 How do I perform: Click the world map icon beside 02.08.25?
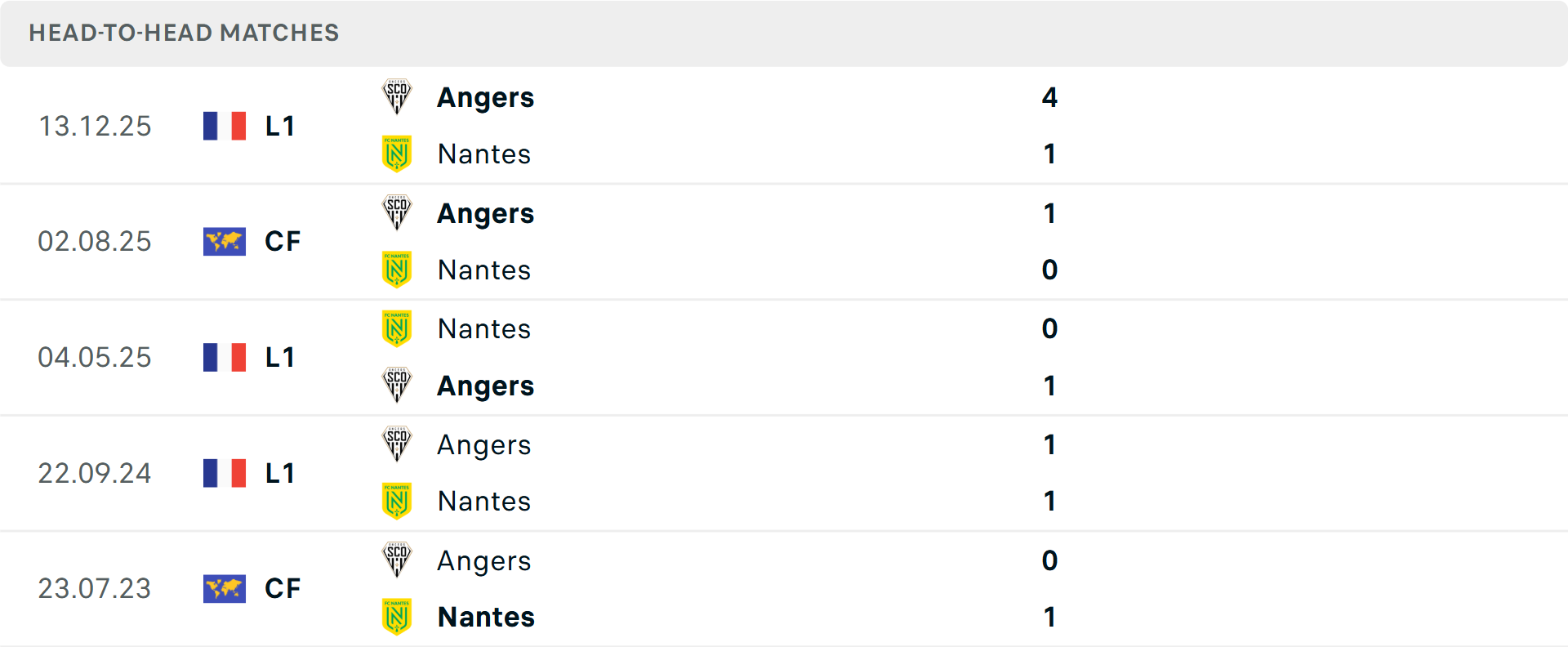tap(224, 241)
